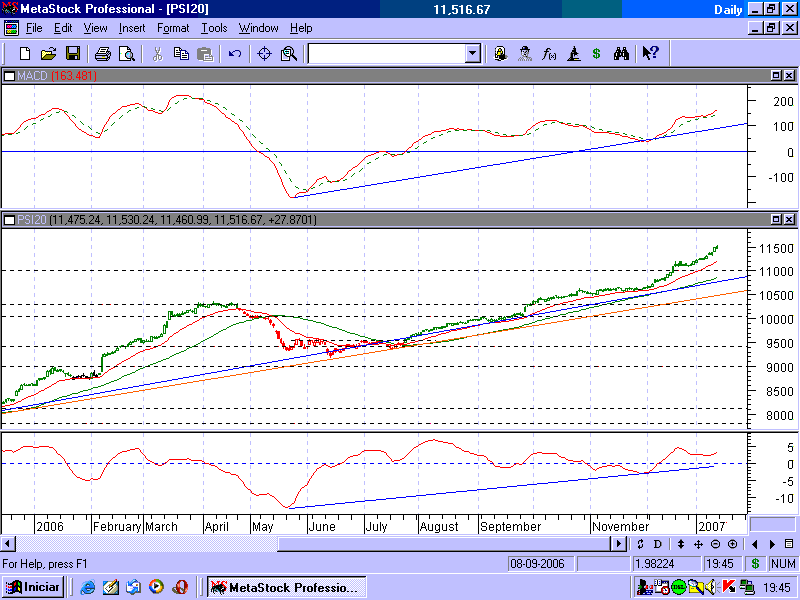Maximize the MACD inner window pane
The width and height of the screenshot is (800, 600).
click(x=775, y=76)
